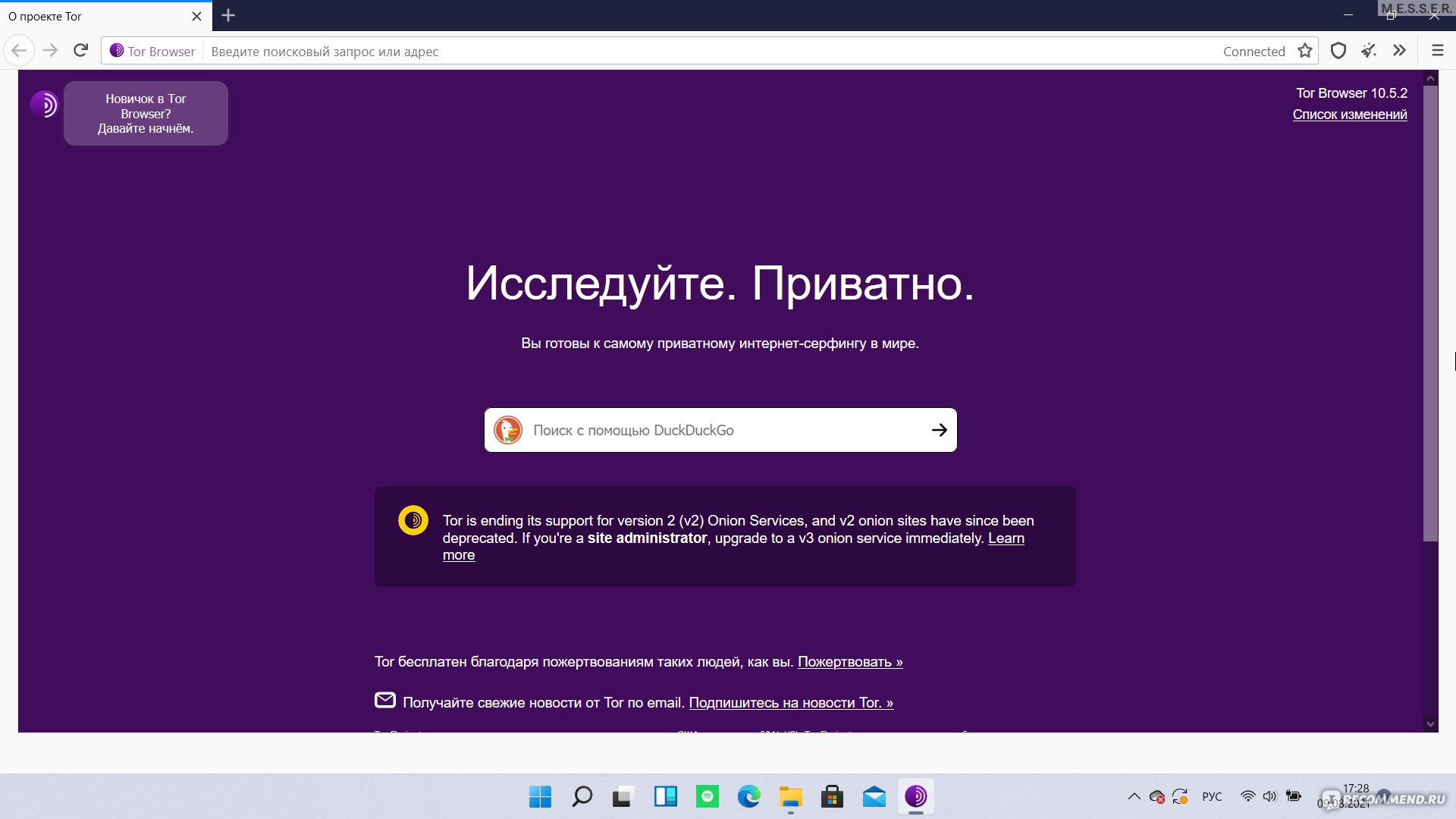Click the DuckDuckGo search input field
1456x819 pixels.
pyautogui.click(x=720, y=429)
